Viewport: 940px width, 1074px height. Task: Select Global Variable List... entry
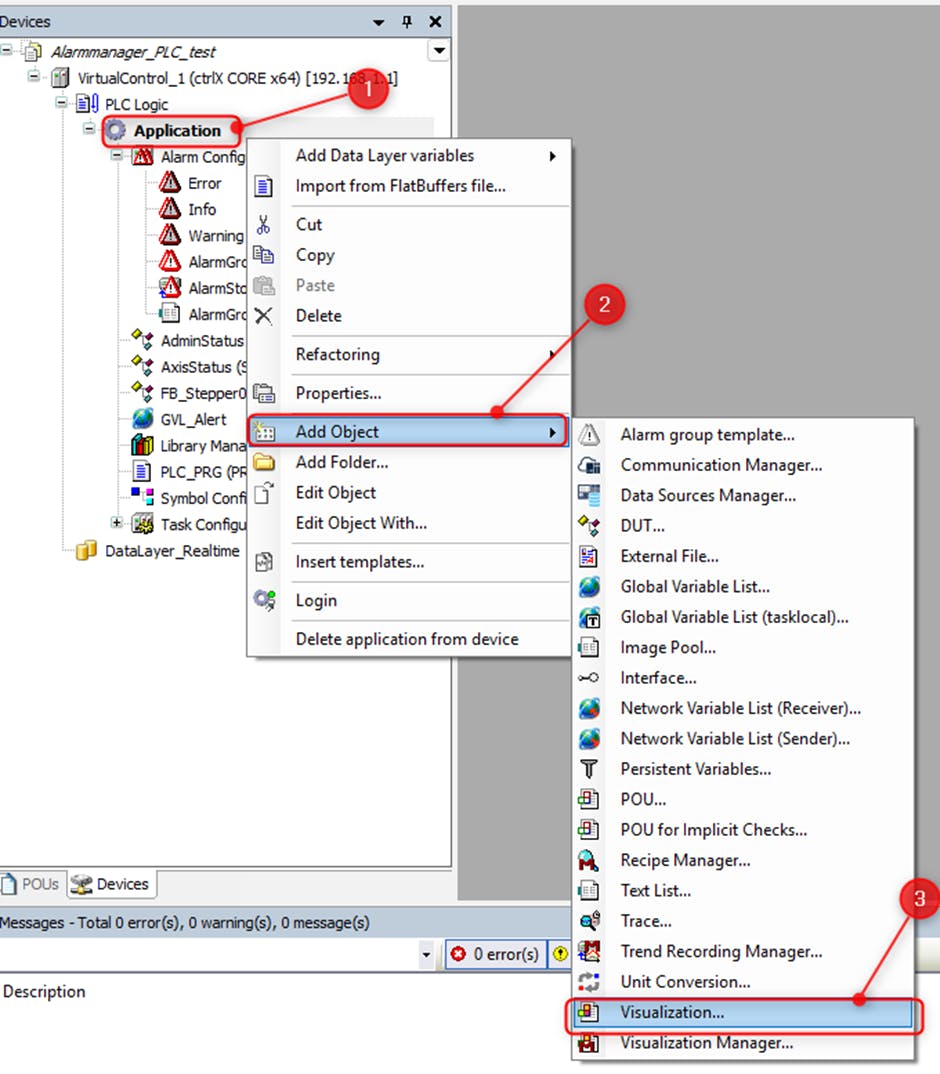click(x=695, y=587)
